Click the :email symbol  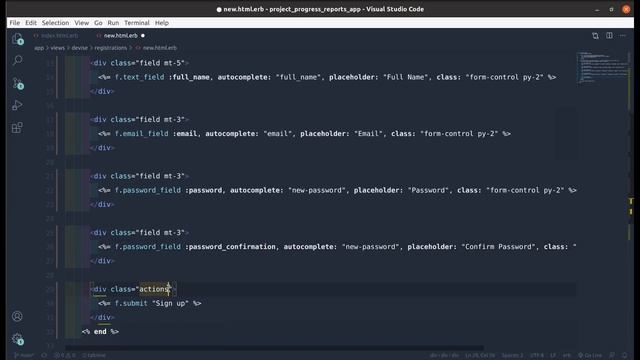point(185,133)
